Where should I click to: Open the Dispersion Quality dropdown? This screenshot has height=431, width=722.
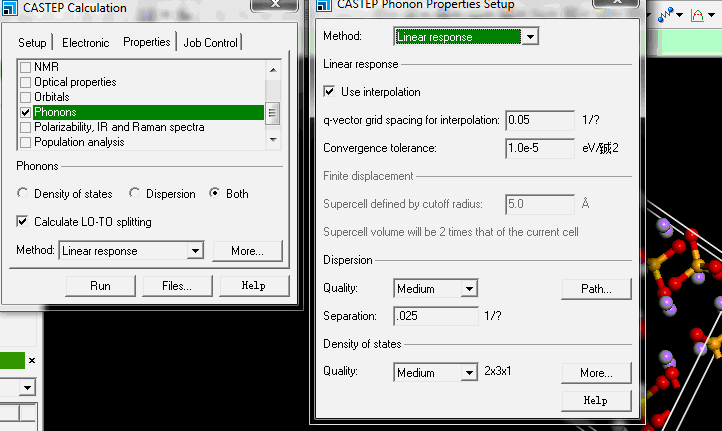469,289
